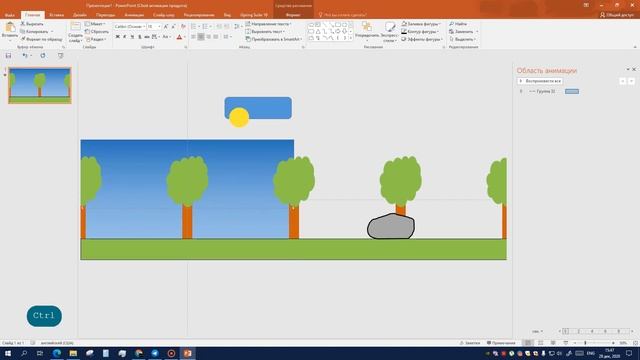Click the Replace command
The image size is (640, 360).
pyautogui.click(x=461, y=32)
